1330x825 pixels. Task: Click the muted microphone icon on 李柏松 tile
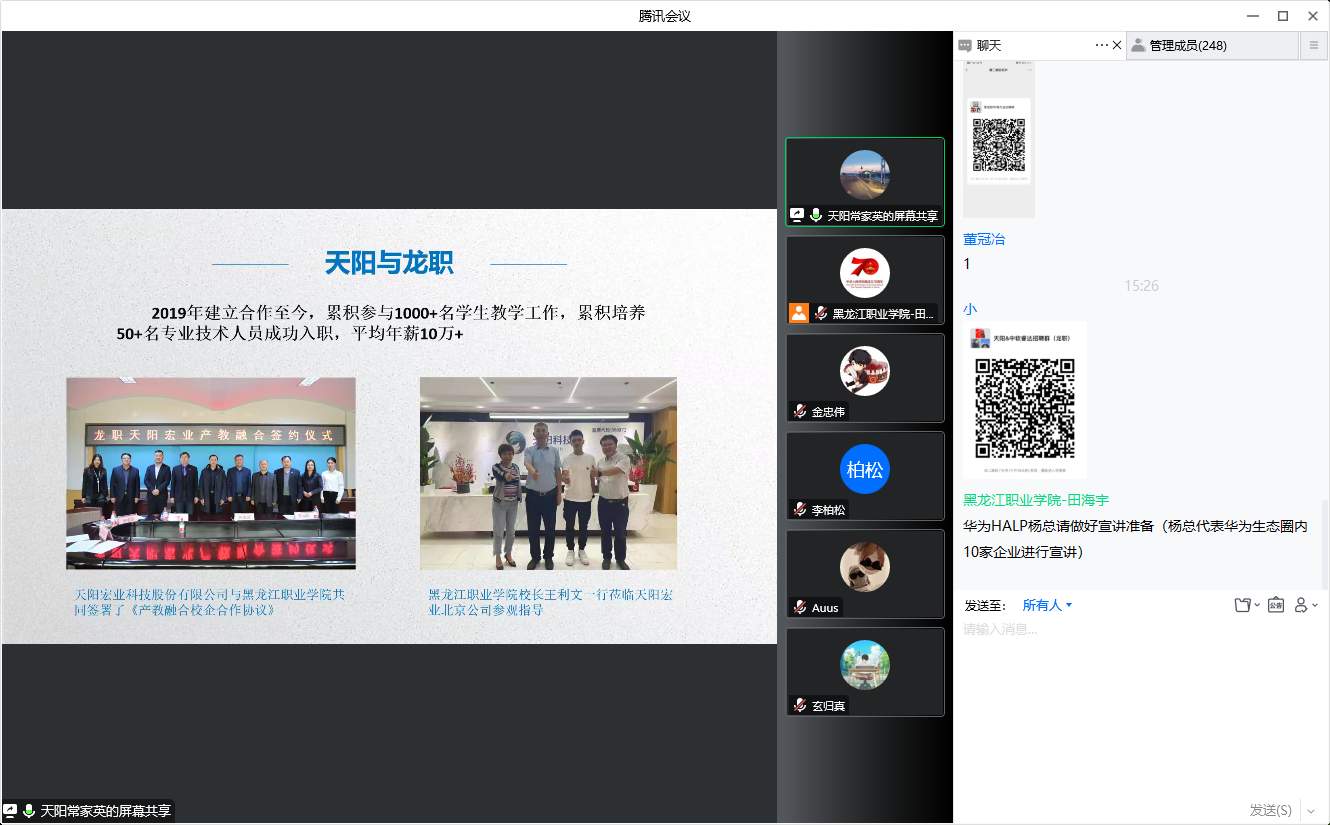tap(800, 509)
